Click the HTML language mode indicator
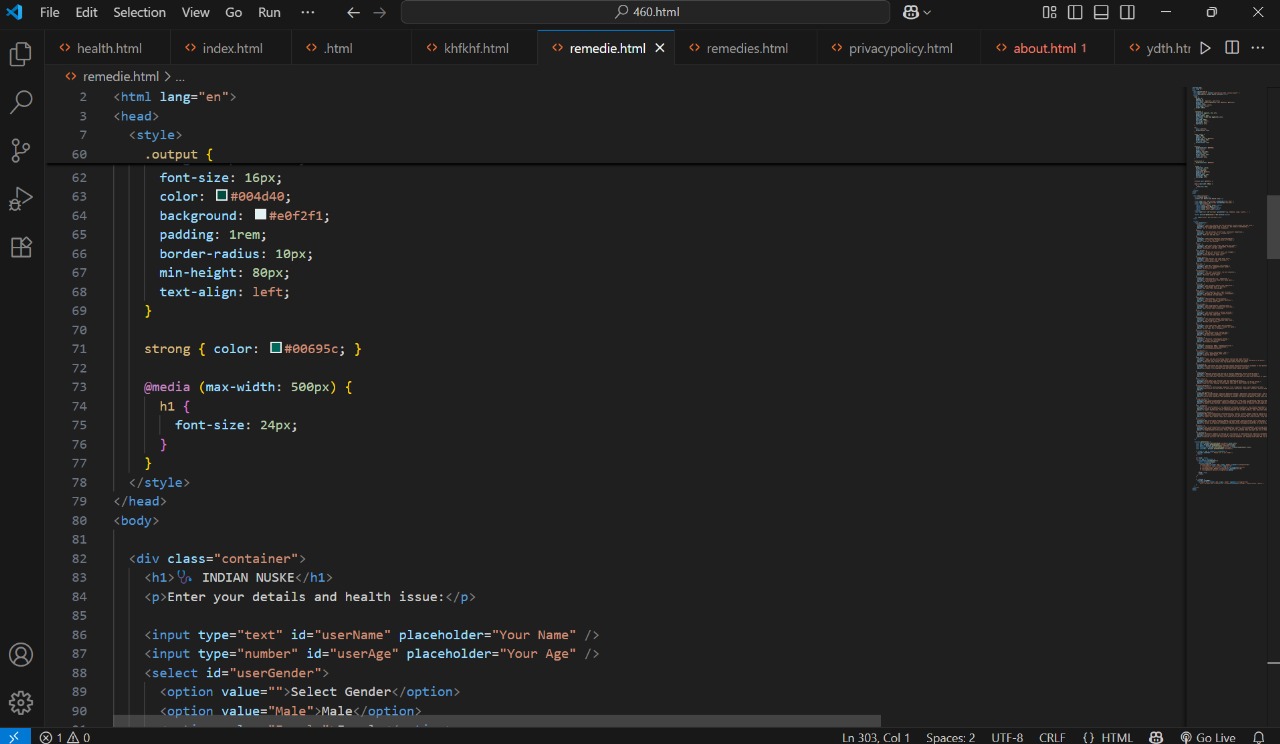The height and width of the screenshot is (744, 1280). coord(1108,737)
